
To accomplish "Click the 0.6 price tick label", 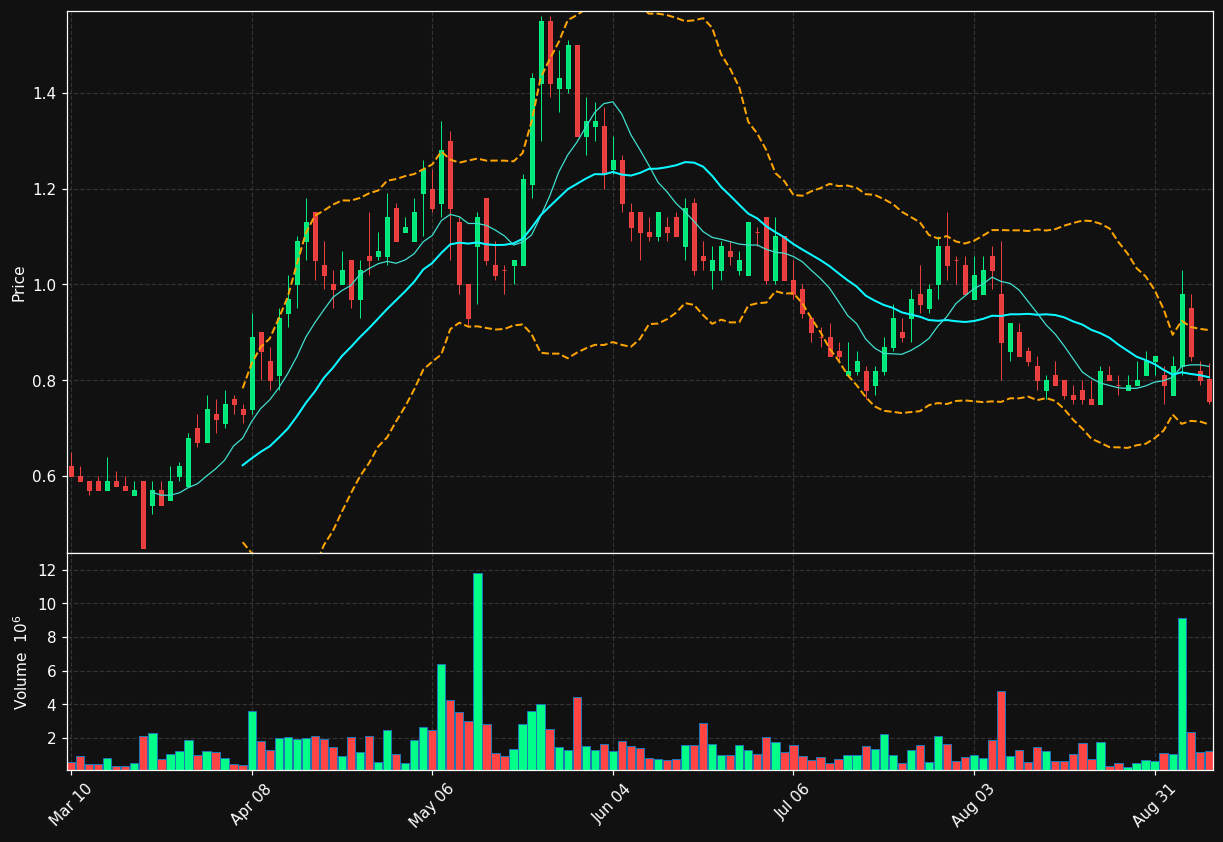I will click(x=46, y=476).
